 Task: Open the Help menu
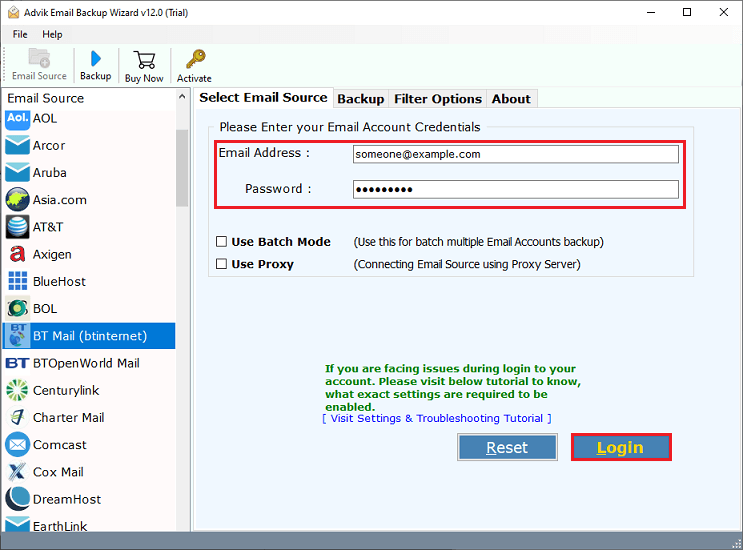click(52, 34)
